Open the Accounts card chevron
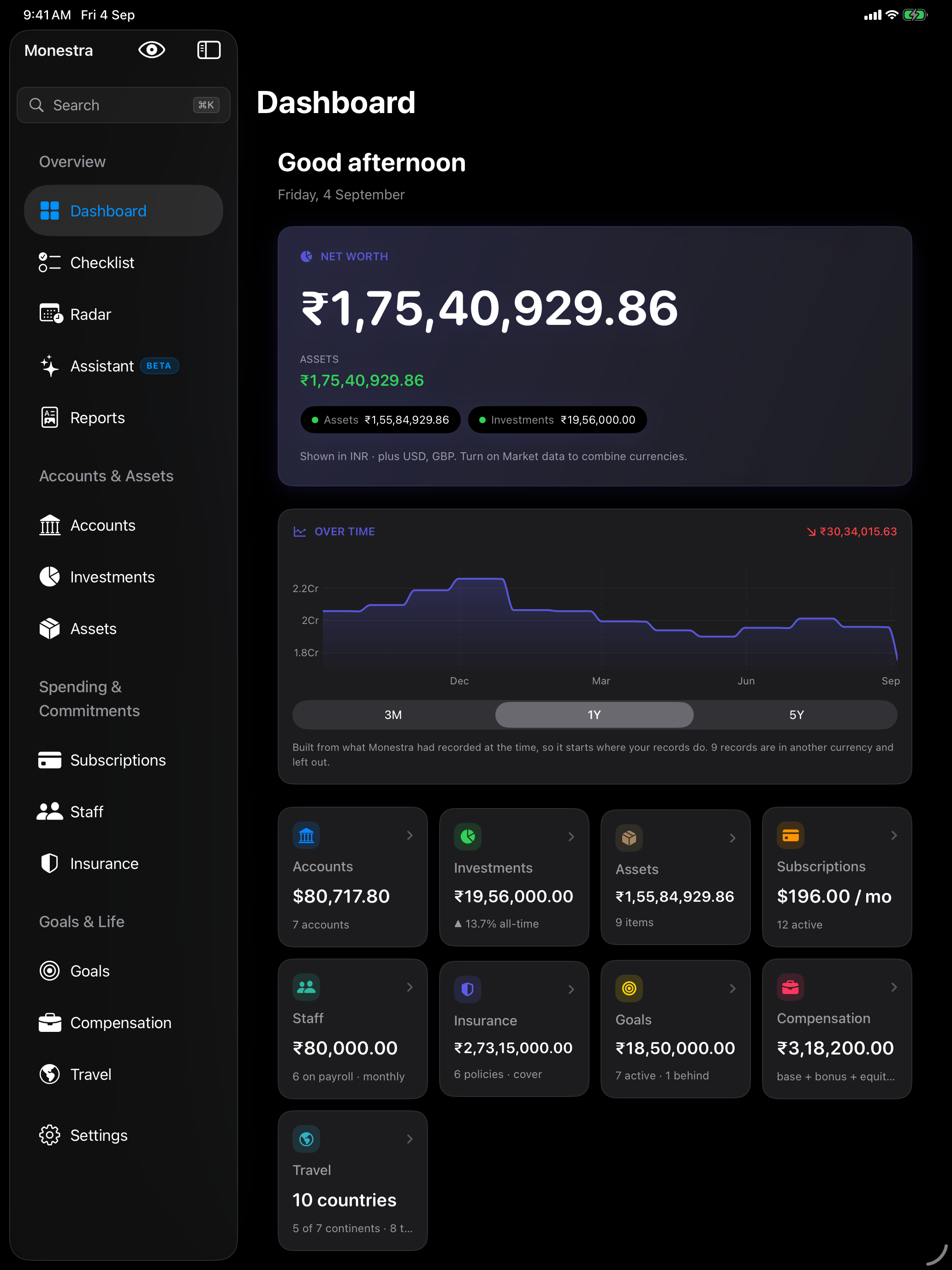952x1270 pixels. click(x=410, y=835)
